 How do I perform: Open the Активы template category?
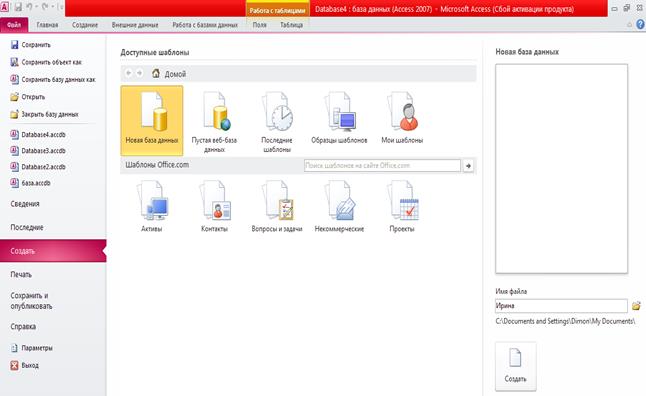pos(152,206)
